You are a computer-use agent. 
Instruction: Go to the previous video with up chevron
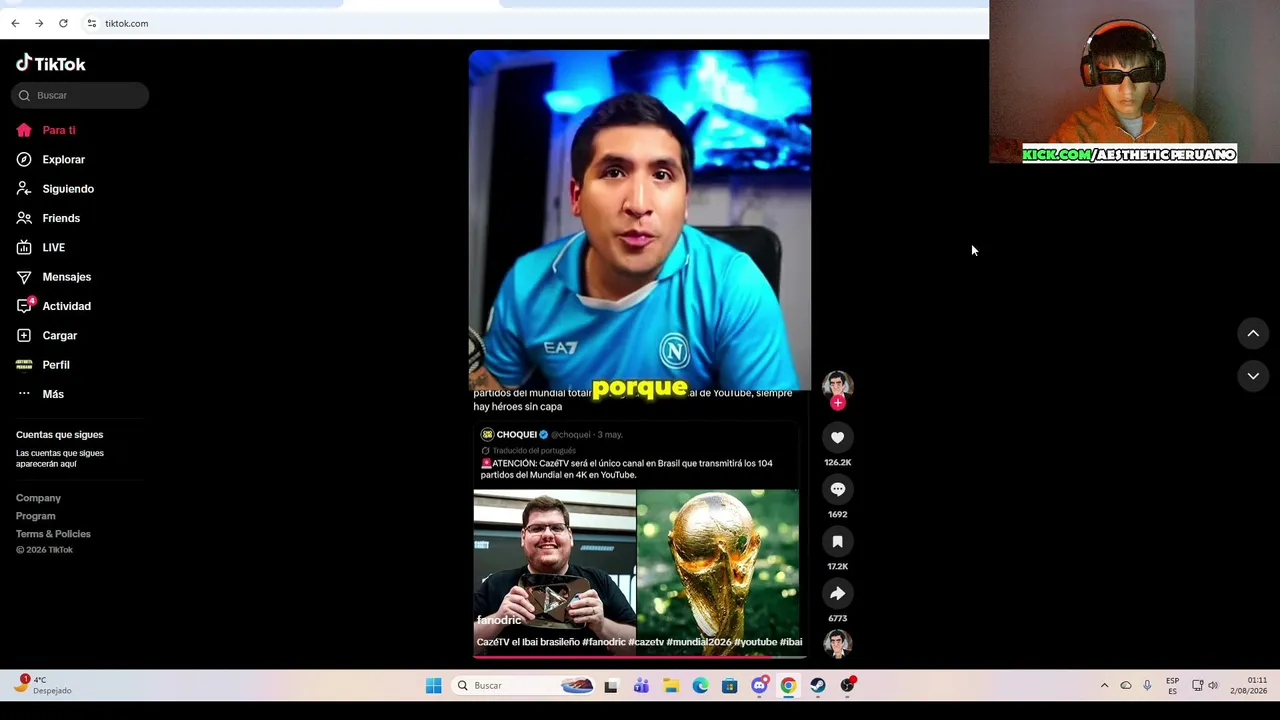tap(1253, 333)
